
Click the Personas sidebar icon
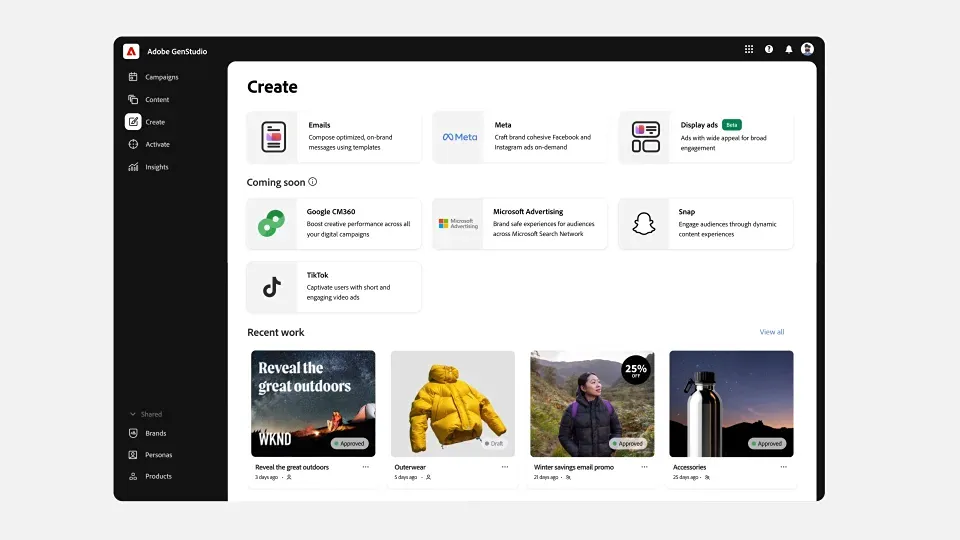click(x=133, y=454)
